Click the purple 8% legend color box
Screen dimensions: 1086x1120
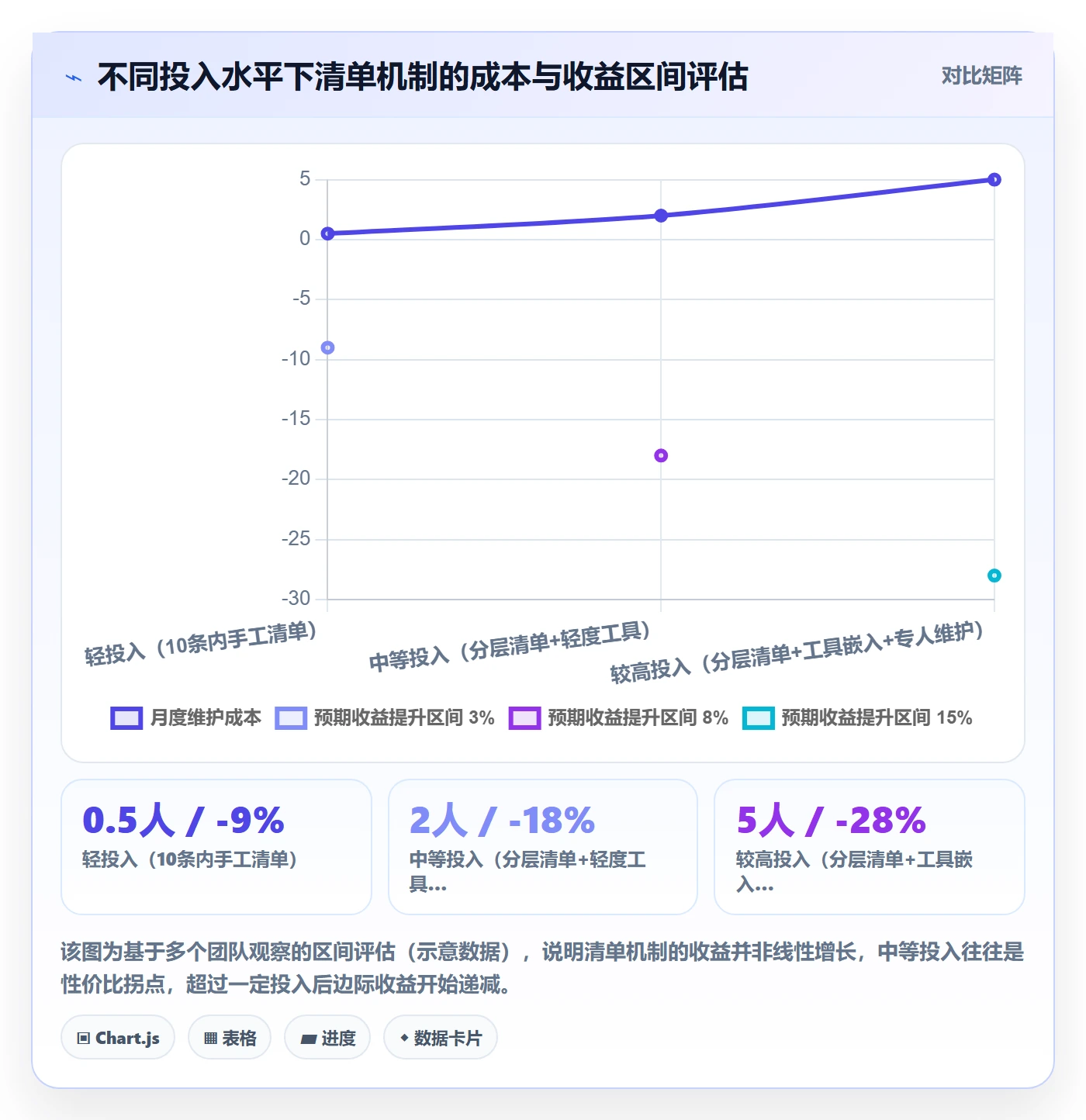[x=524, y=718]
